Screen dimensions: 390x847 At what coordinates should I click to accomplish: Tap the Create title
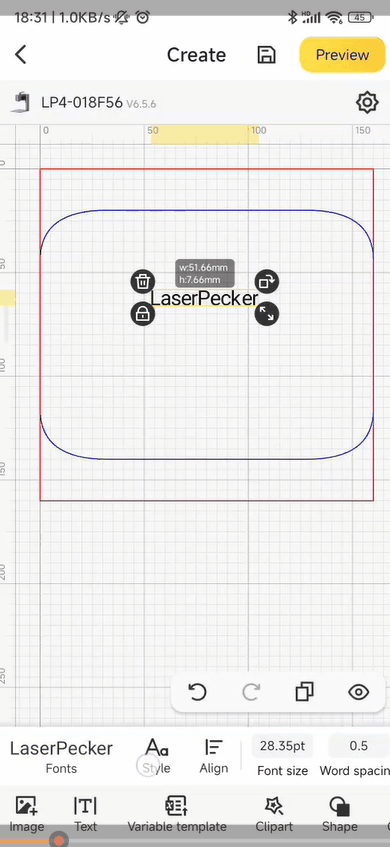point(196,55)
